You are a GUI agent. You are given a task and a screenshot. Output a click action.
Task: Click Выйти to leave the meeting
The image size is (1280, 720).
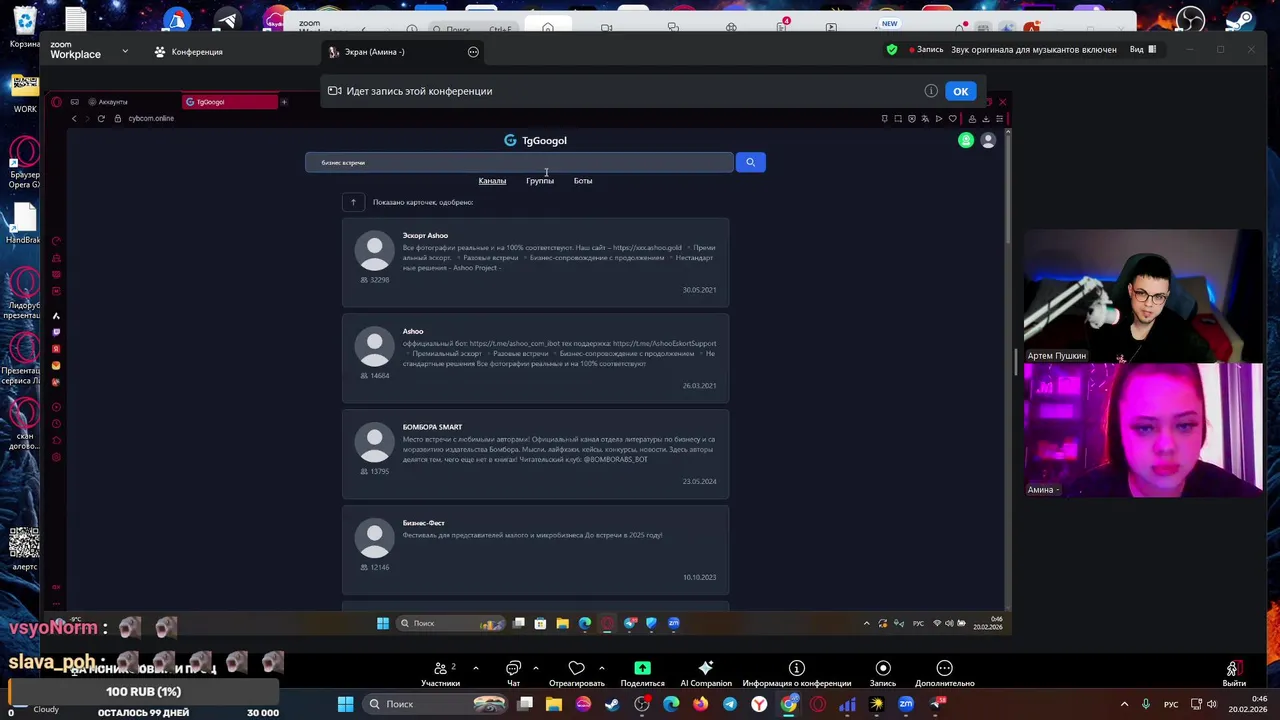tap(1234, 674)
